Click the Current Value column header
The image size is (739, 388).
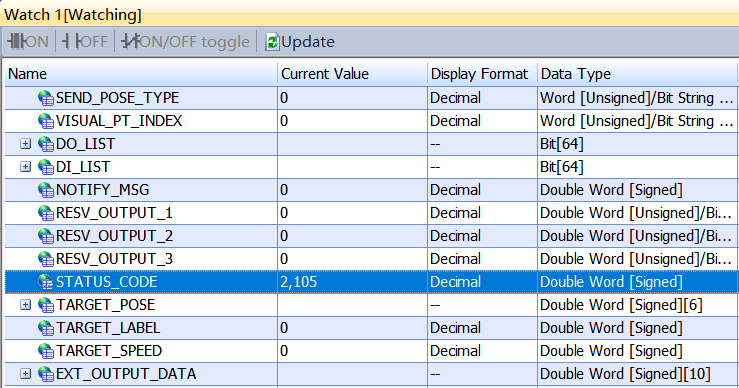pyautogui.click(x=353, y=74)
